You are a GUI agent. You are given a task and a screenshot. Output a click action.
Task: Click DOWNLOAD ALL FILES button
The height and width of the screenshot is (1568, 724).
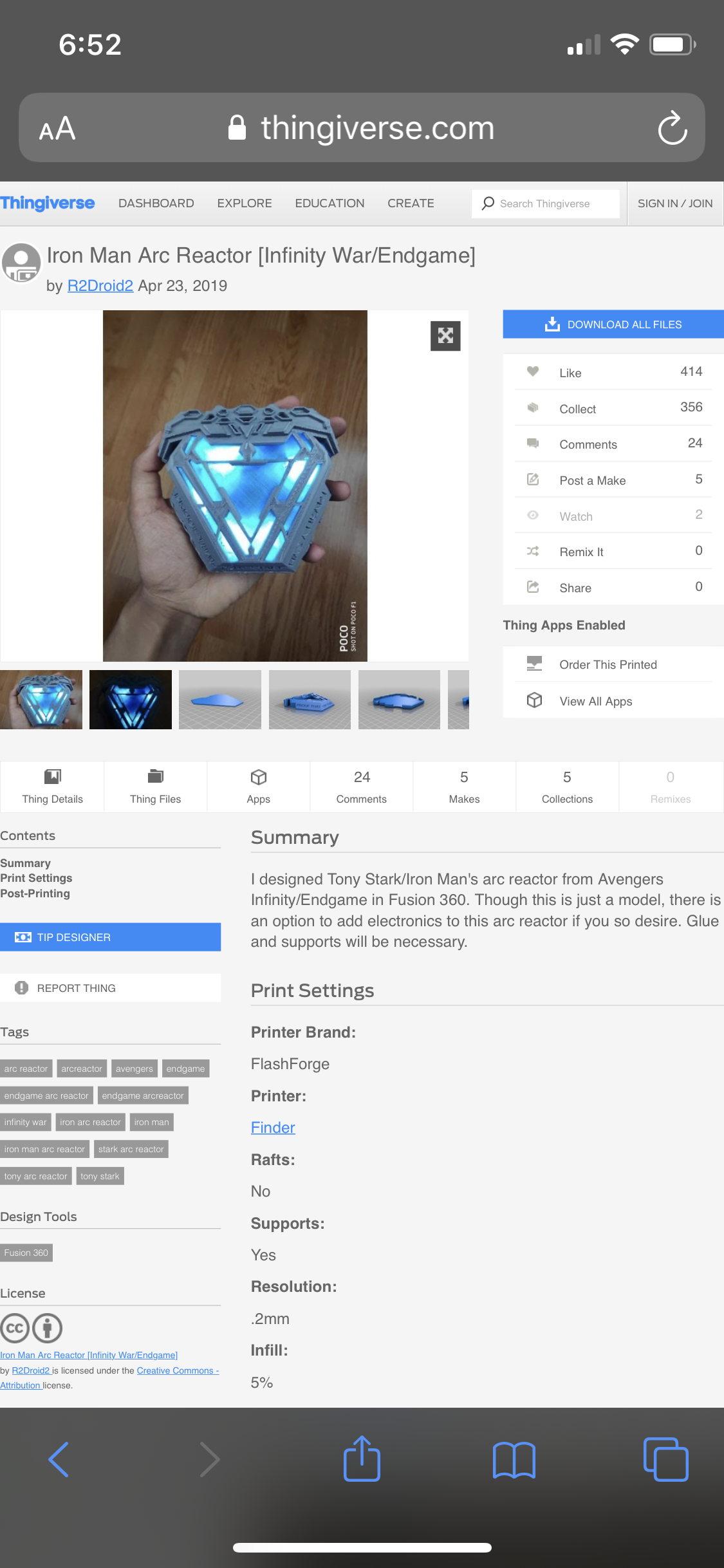[613, 324]
